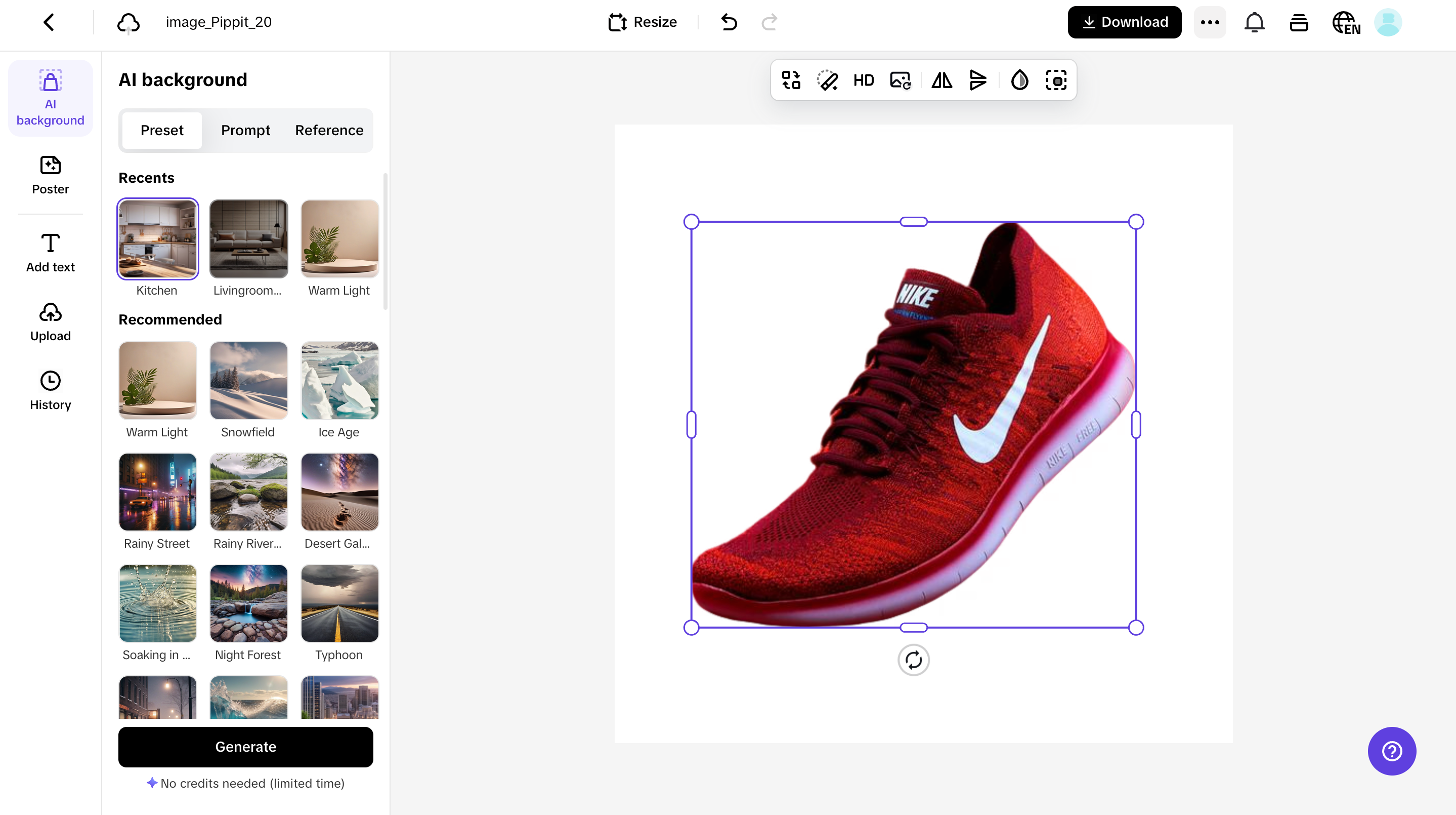Viewport: 1456px width, 815px height.
Task: Click the subject crop icon in floating toolbar
Action: [1056, 80]
